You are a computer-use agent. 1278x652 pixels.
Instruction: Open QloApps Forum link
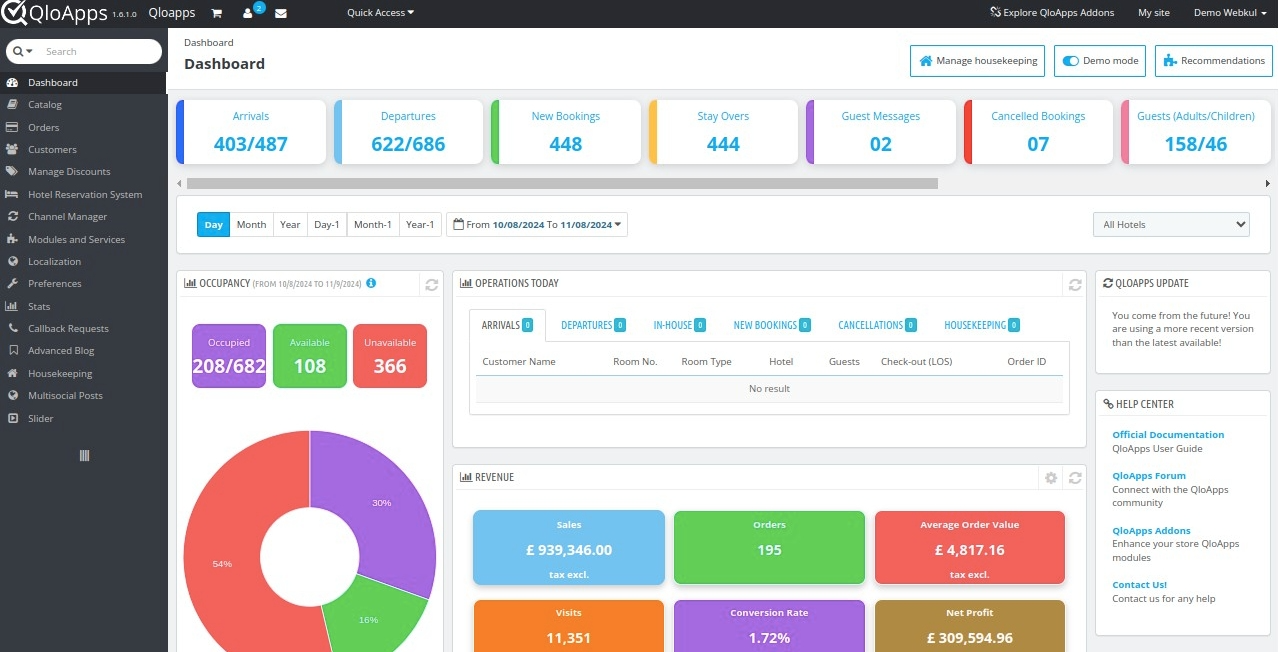1149,476
